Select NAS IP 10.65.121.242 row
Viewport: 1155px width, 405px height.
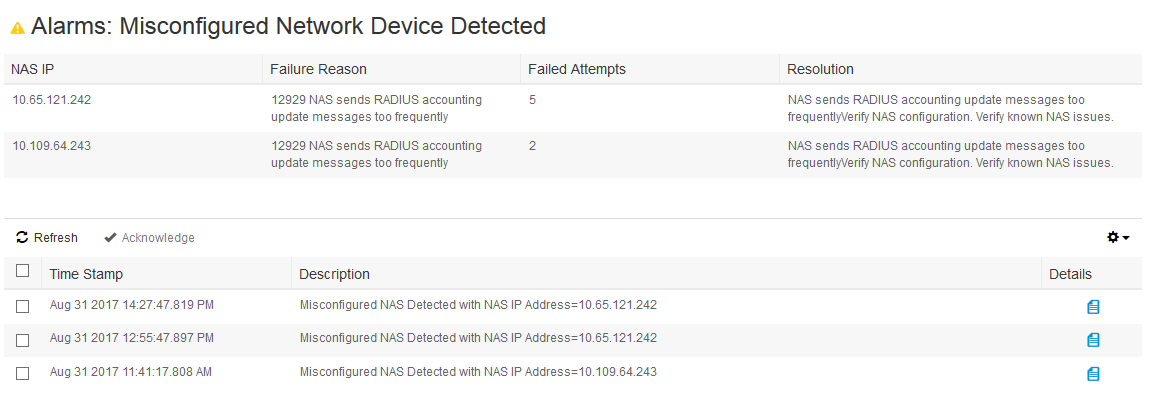[x=573, y=108]
